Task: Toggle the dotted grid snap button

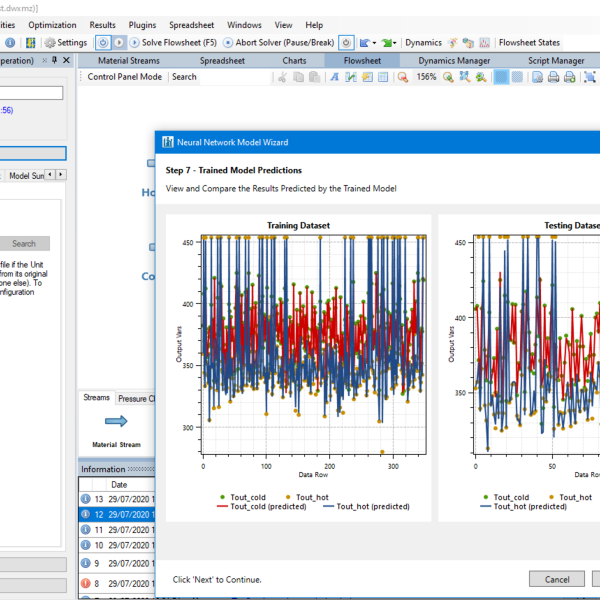Action: tap(517, 77)
